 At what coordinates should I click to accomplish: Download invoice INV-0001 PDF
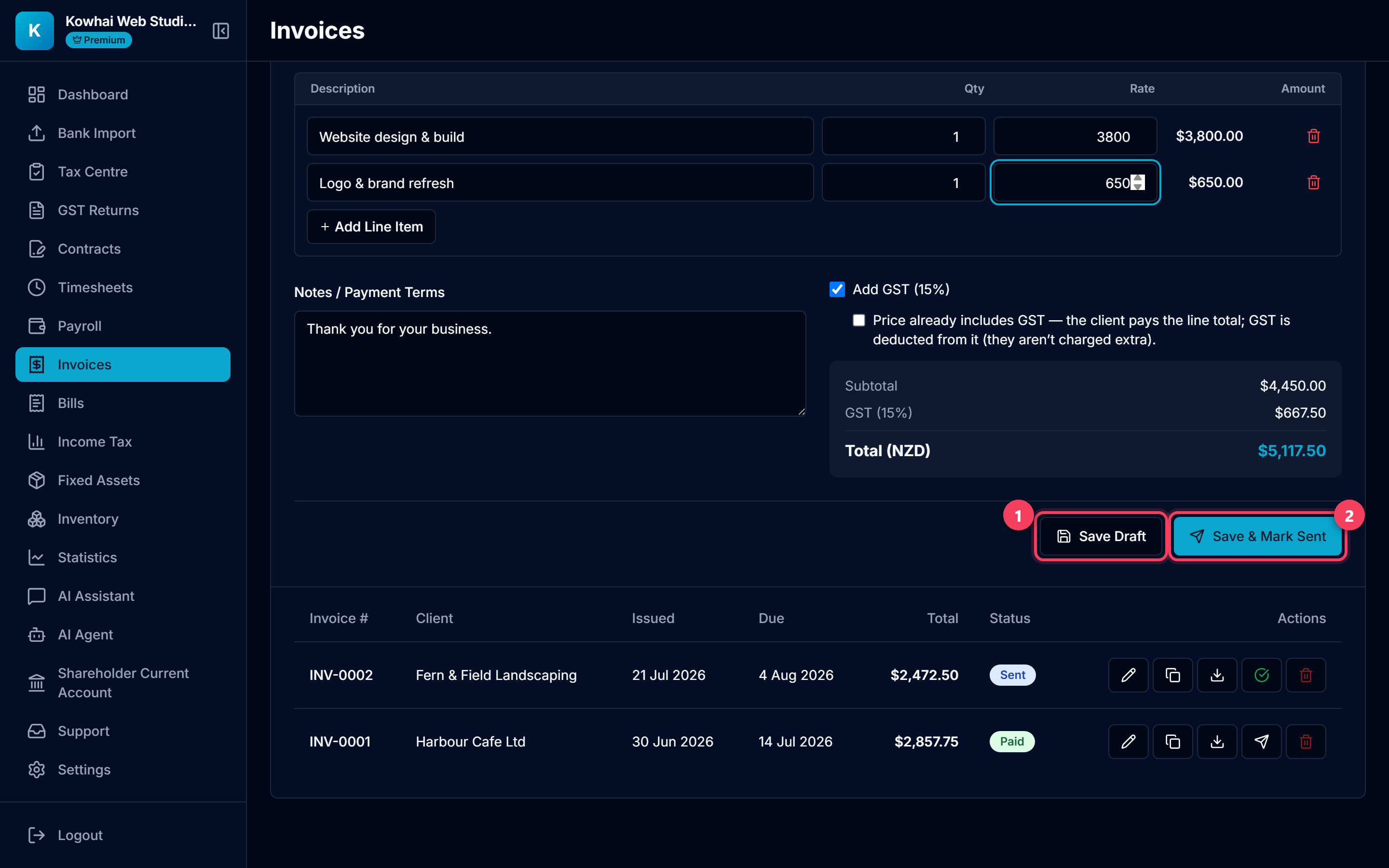click(x=1217, y=742)
